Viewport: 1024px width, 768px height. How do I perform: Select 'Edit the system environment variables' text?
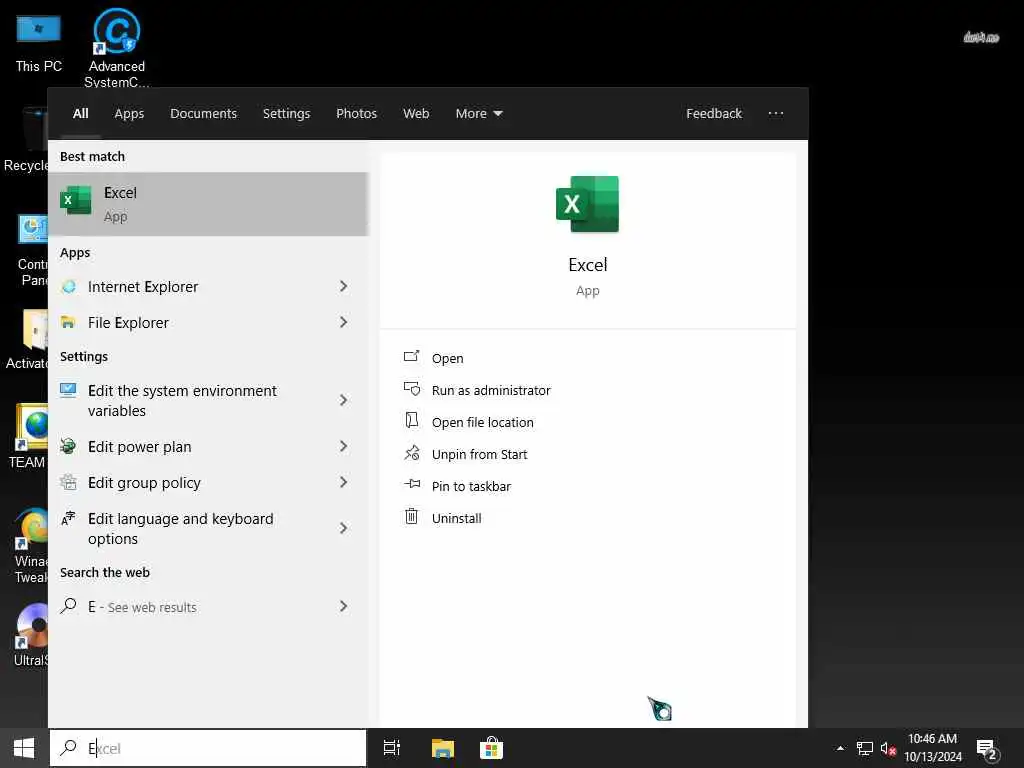[182, 400]
